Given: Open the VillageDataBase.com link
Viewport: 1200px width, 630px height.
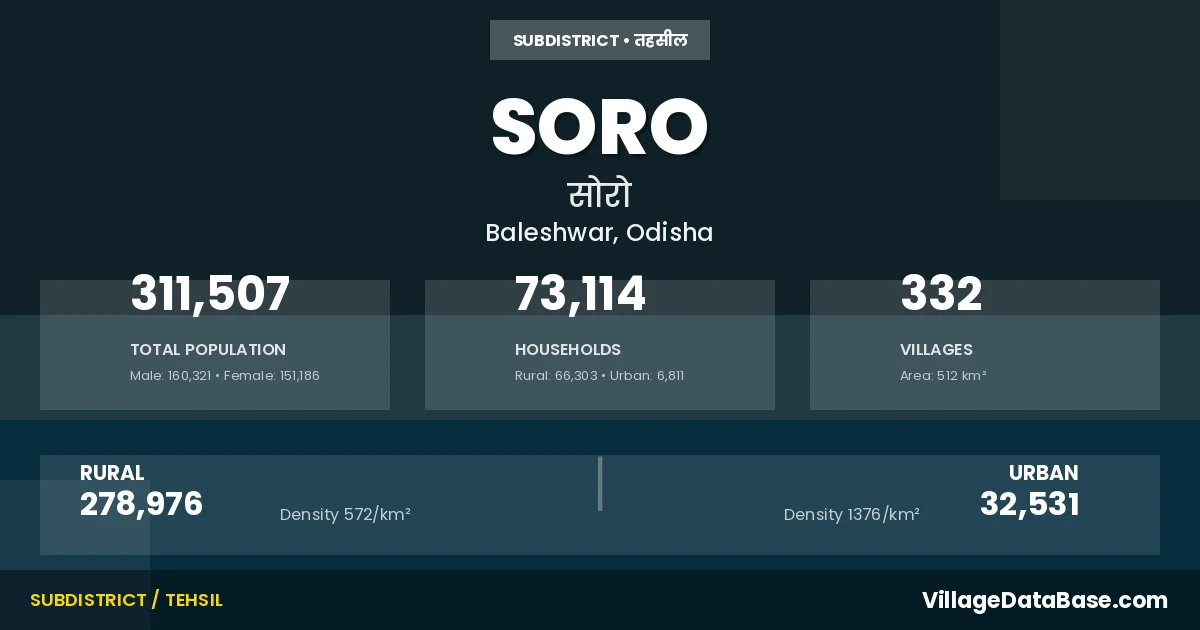Looking at the screenshot, I should [1044, 600].
